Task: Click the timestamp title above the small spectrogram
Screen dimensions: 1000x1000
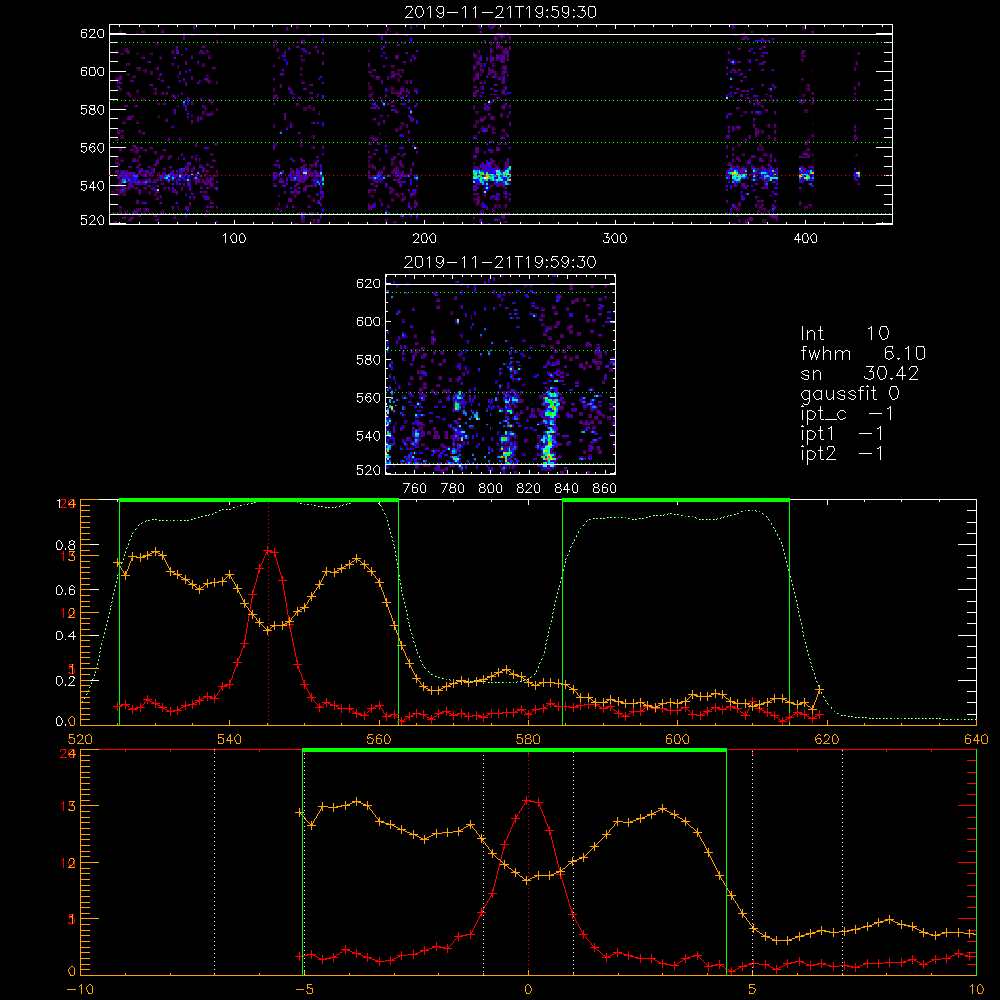Action: coord(500,262)
